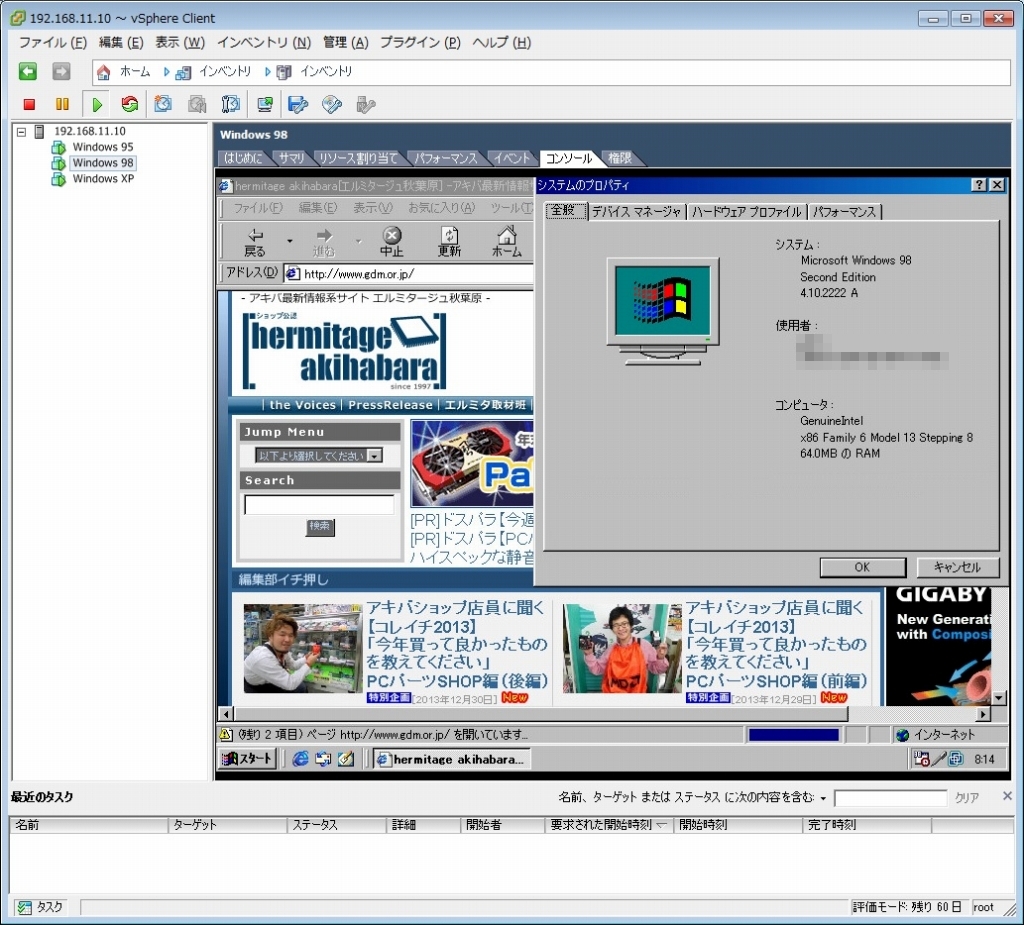Revert to current snapshot icon
1024x925 pixels.
pos(197,105)
